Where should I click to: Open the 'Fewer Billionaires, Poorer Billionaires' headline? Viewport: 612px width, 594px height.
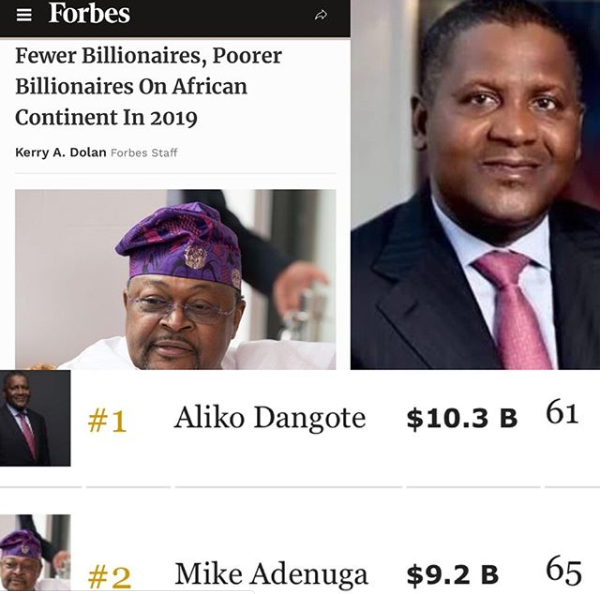pos(148,86)
